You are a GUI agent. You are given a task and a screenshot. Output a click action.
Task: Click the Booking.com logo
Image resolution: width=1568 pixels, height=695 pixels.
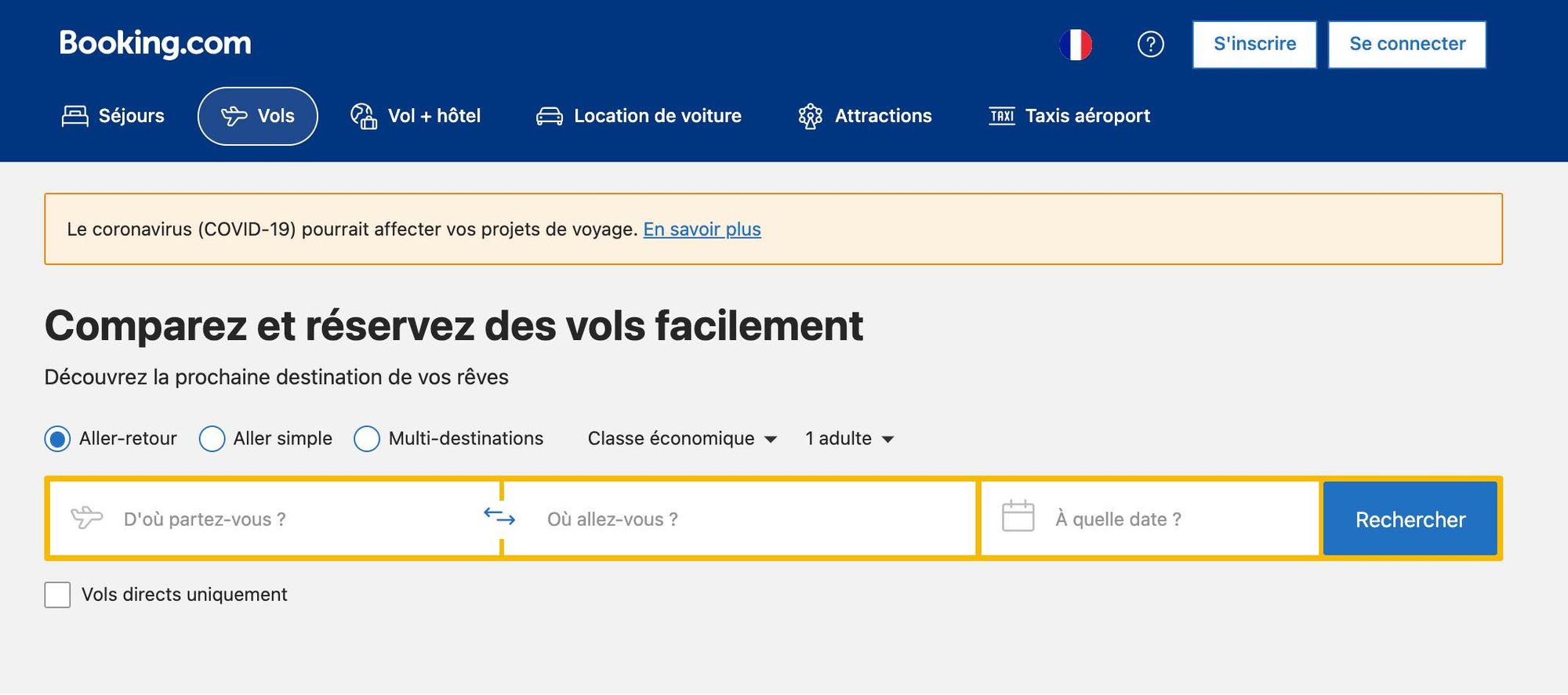click(x=155, y=44)
